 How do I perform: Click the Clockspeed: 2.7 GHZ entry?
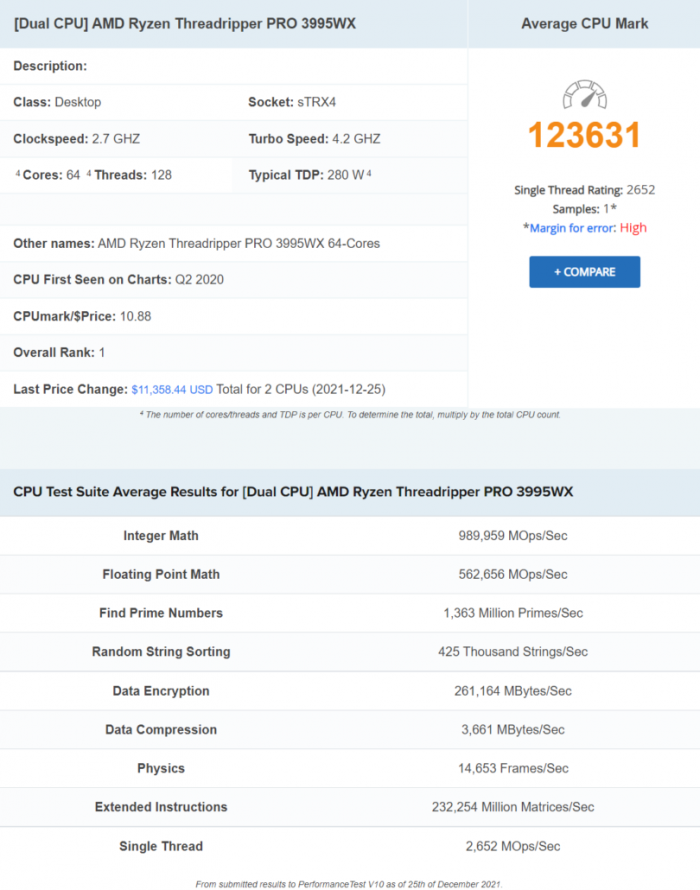[x=77, y=139]
